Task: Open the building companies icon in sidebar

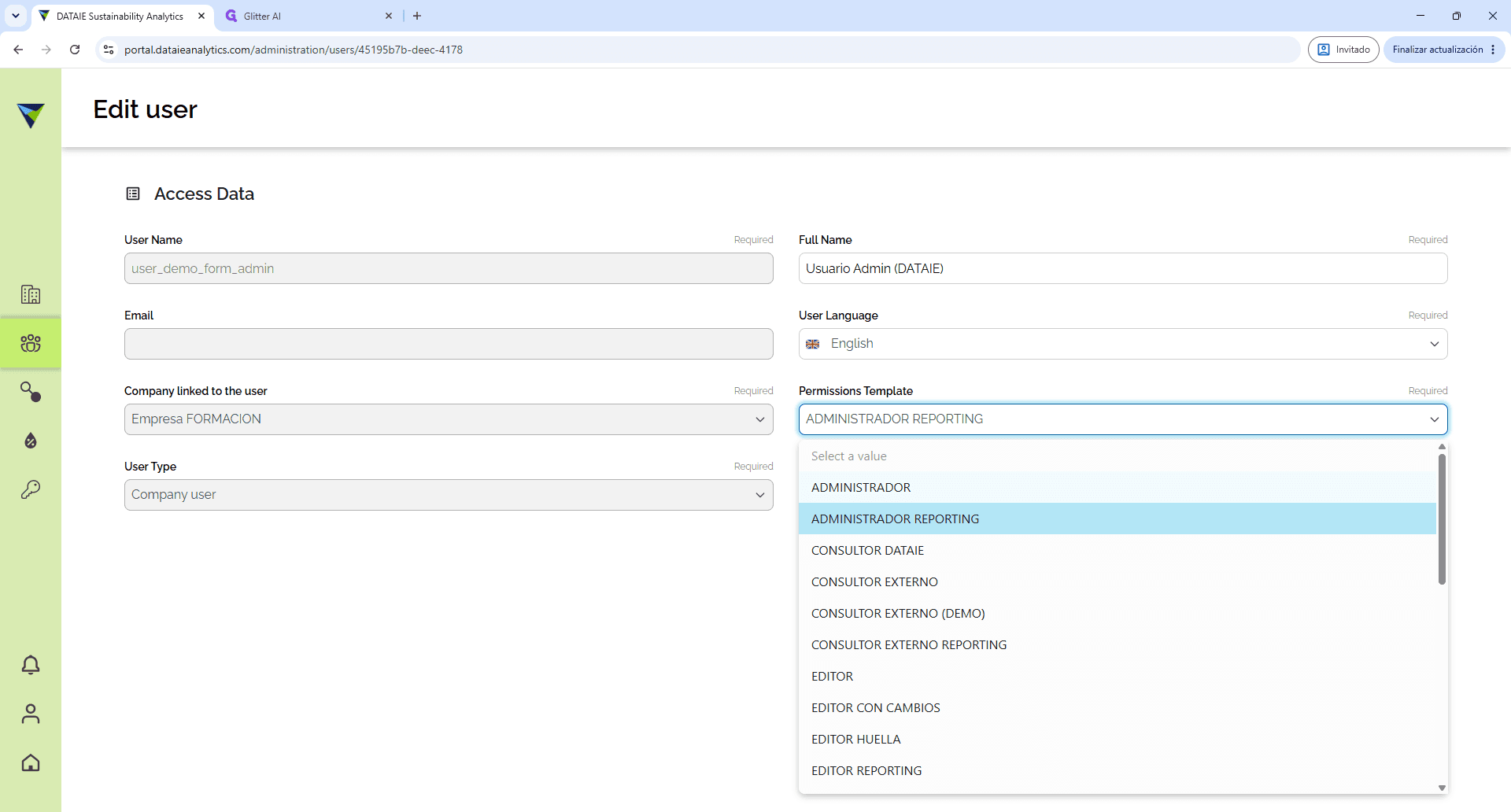Action: (x=31, y=294)
